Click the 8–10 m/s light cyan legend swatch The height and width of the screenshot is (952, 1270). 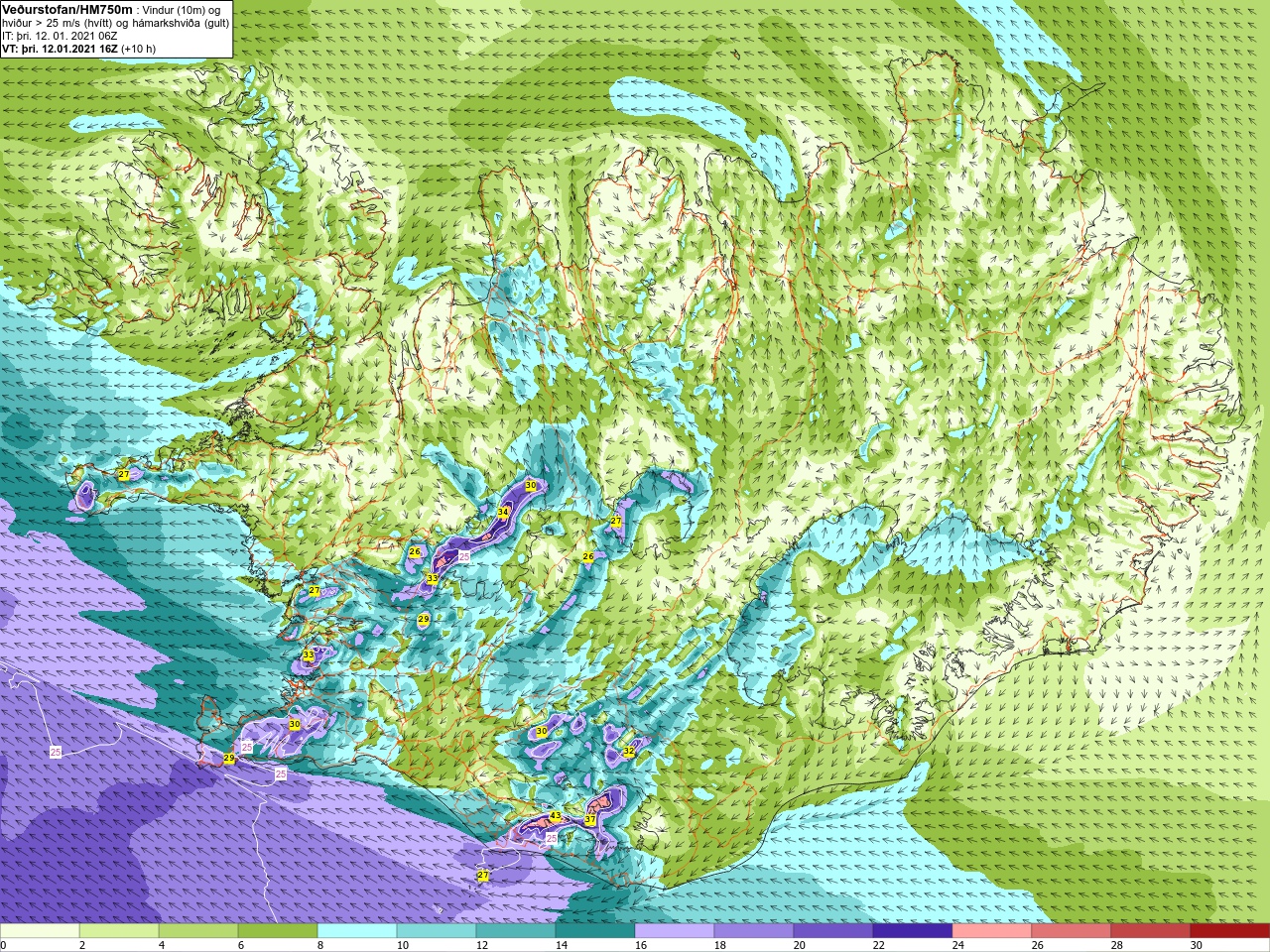(x=357, y=930)
